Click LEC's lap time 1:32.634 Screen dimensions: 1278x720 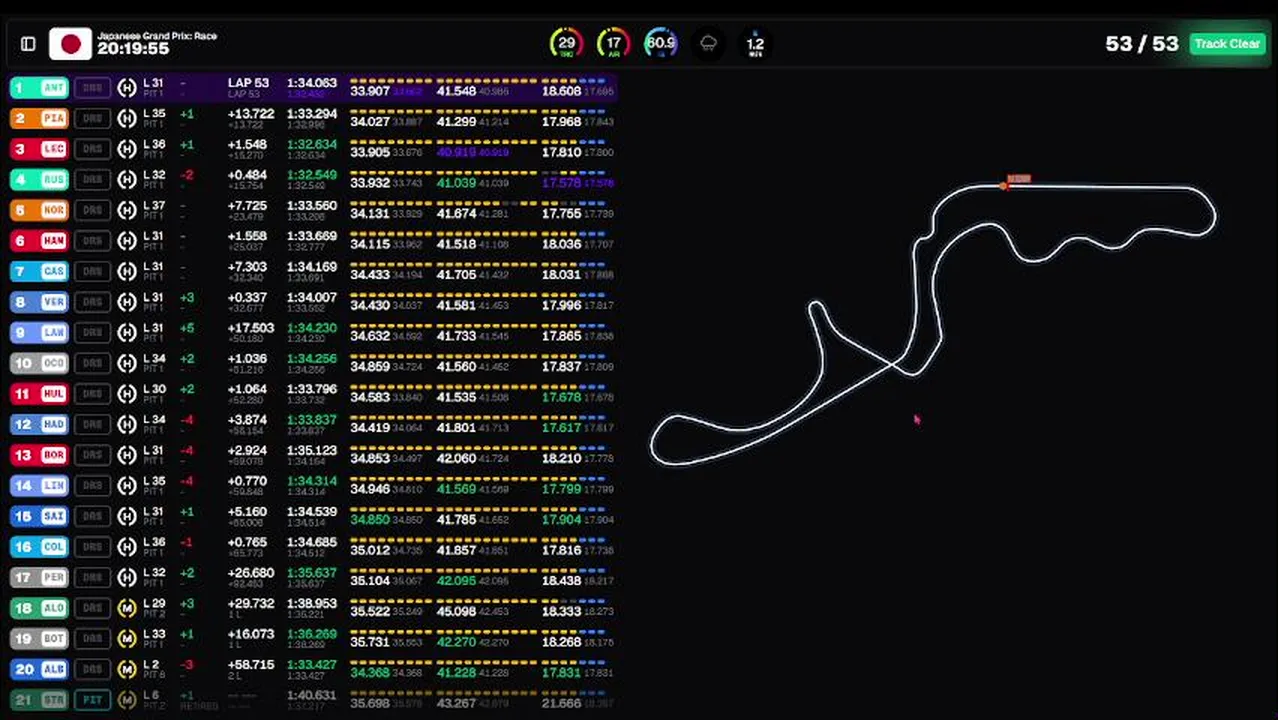(x=312, y=144)
